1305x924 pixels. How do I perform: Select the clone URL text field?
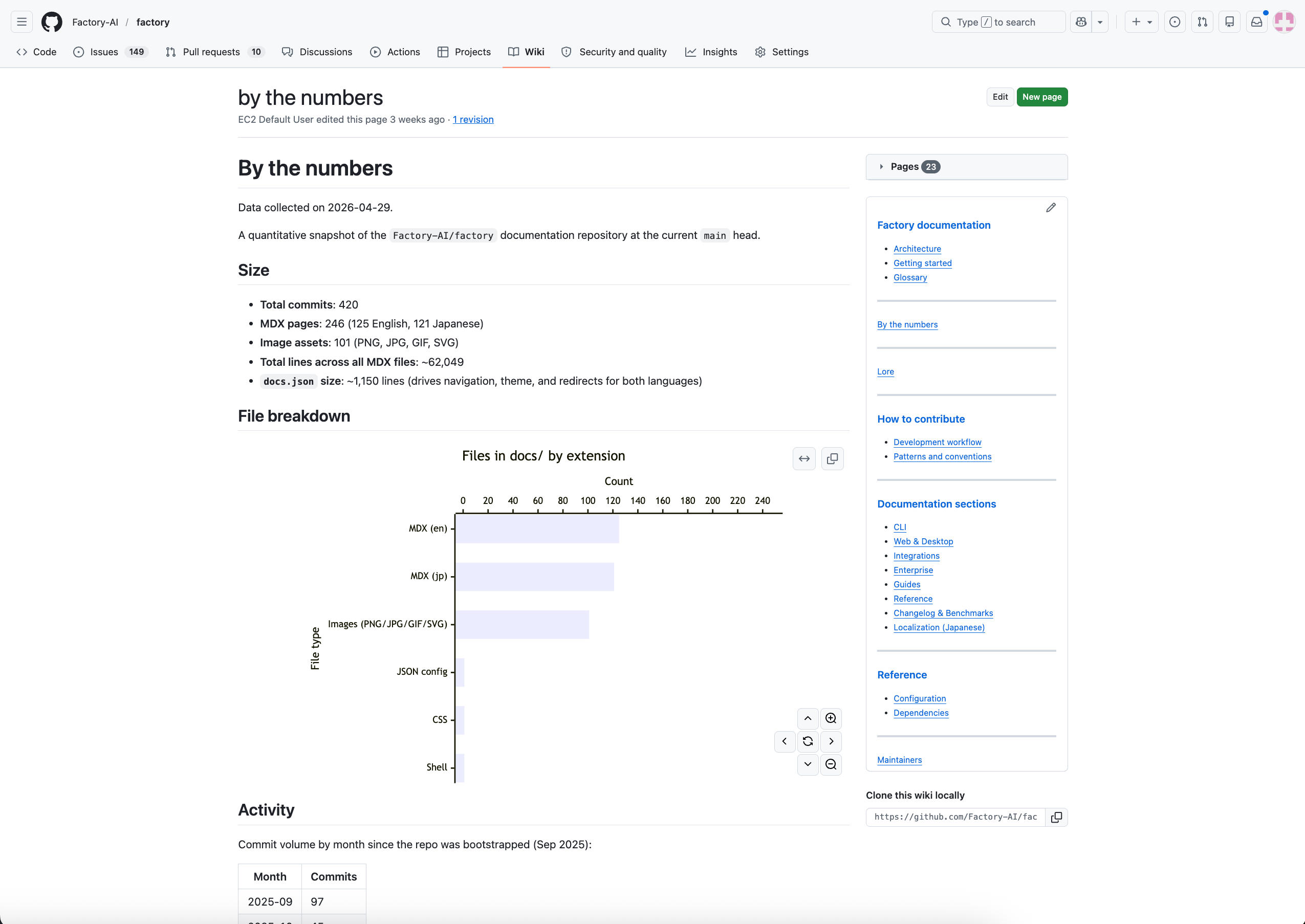pos(955,817)
